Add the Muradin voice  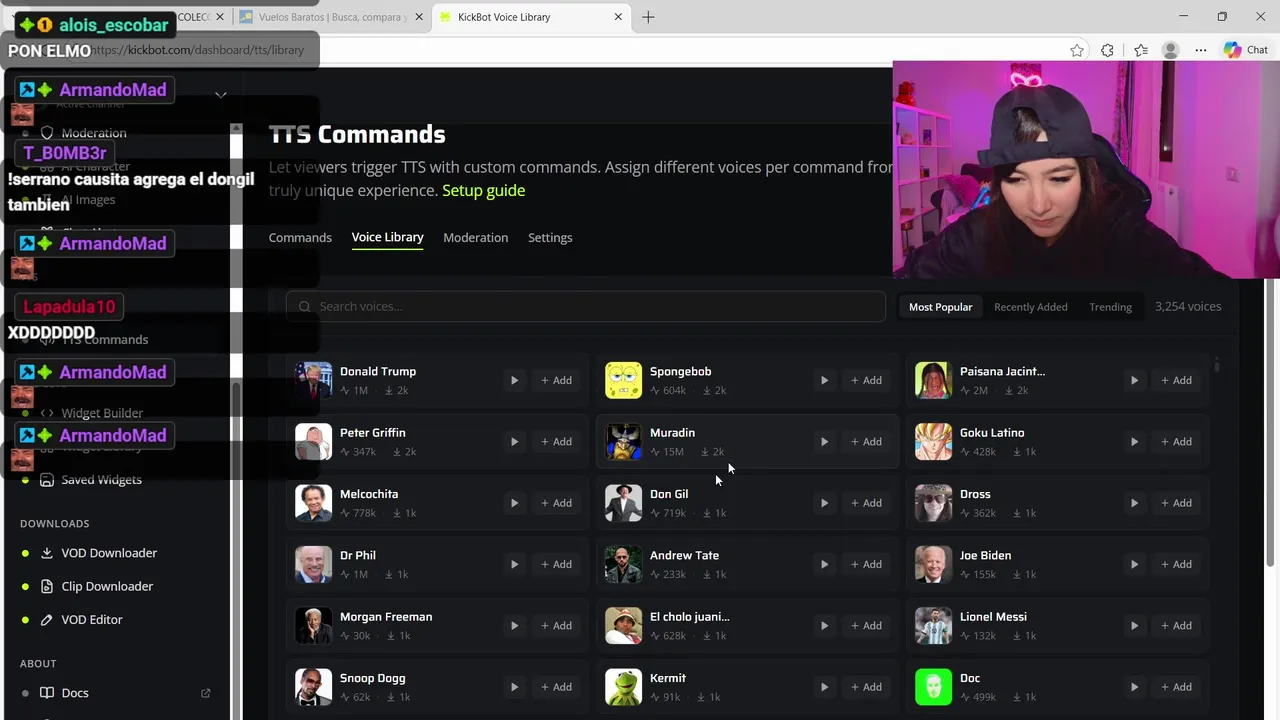(866, 441)
